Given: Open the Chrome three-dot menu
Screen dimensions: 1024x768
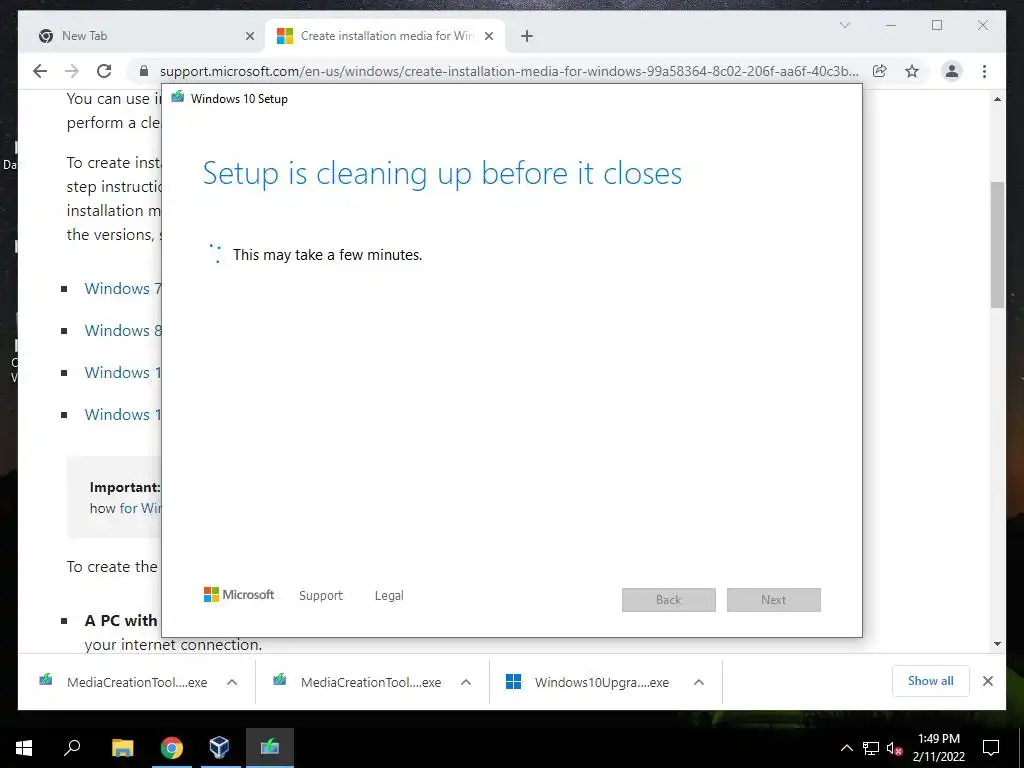Looking at the screenshot, I should click(x=984, y=71).
